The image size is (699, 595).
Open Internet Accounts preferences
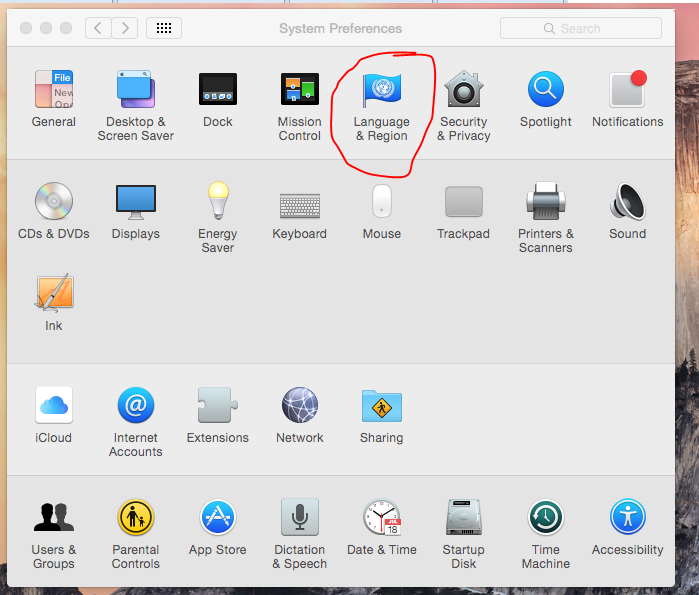[136, 405]
